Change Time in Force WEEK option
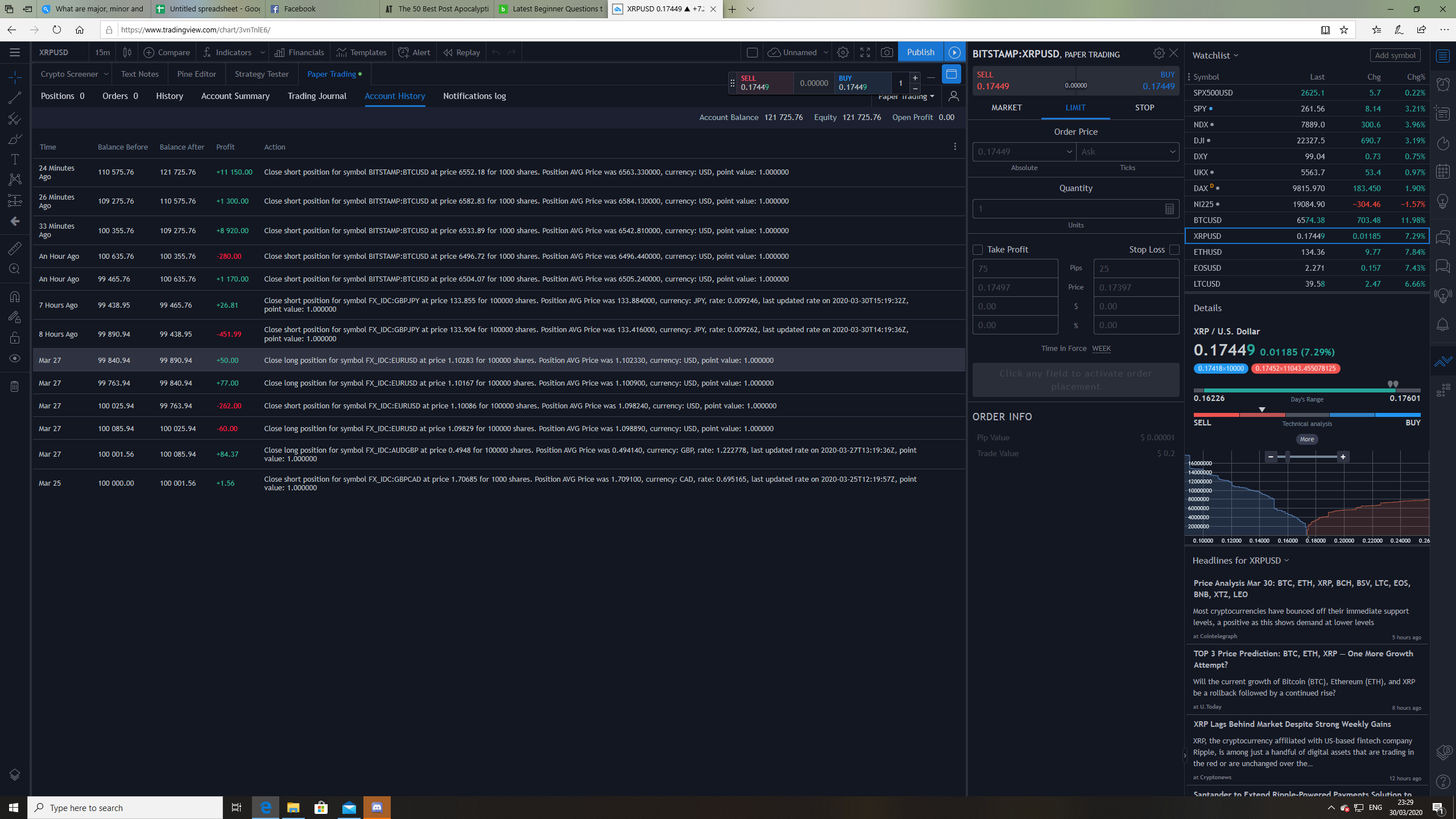 point(1101,349)
